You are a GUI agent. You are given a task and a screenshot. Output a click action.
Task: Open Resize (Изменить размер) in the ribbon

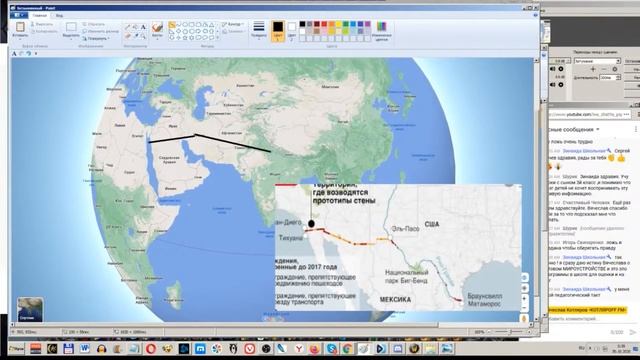pos(100,31)
